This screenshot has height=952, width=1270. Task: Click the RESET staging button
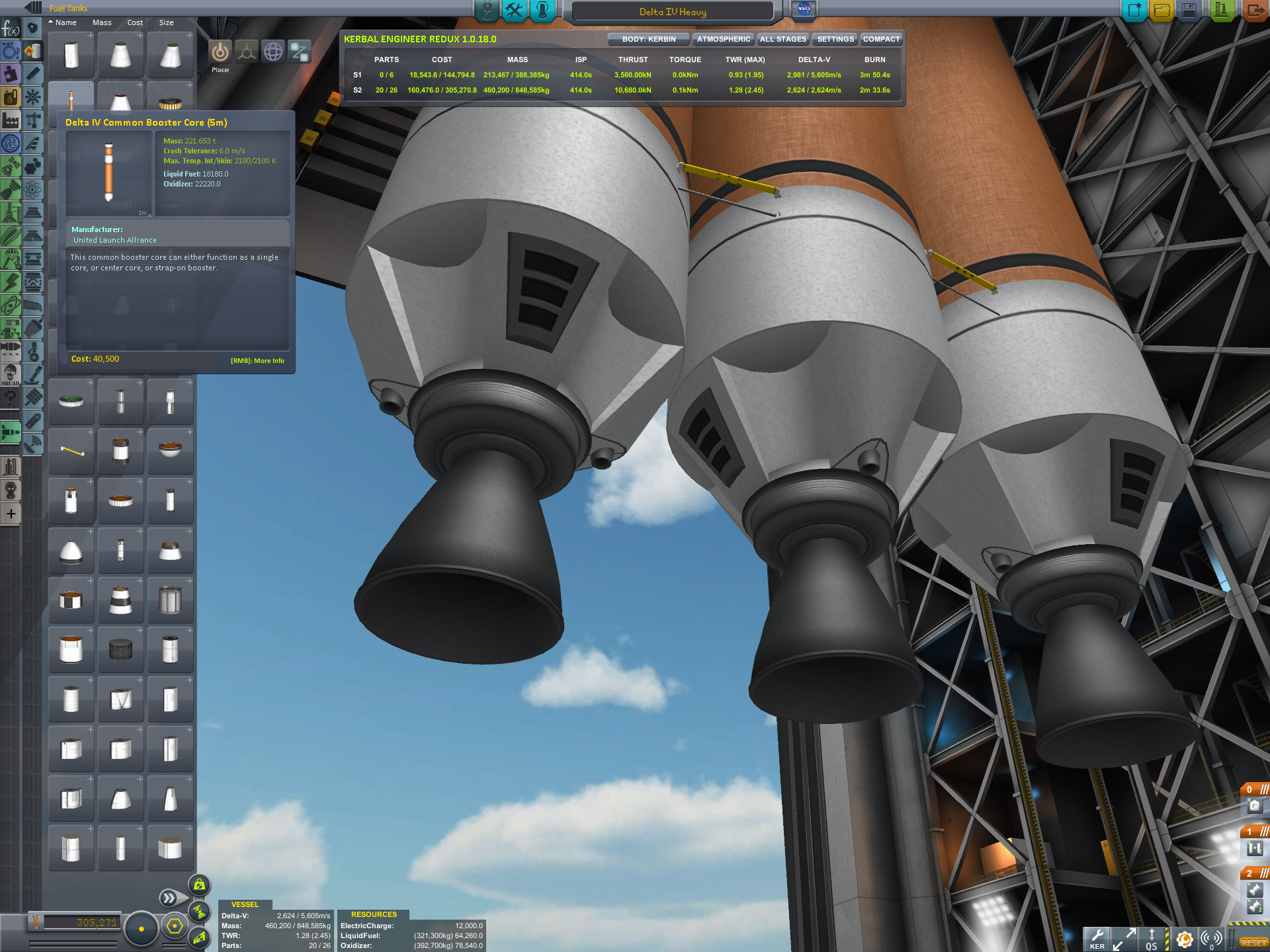[1253, 943]
